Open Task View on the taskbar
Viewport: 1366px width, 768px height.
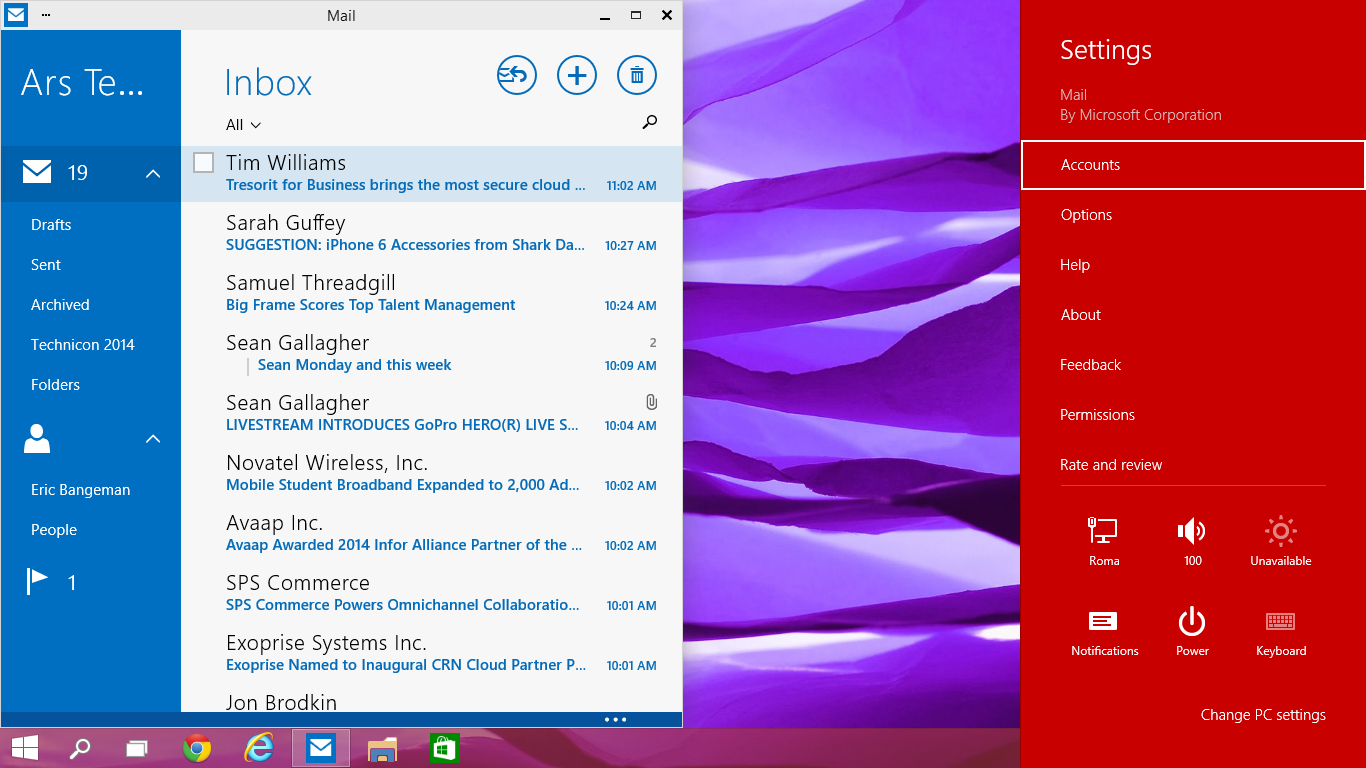(x=137, y=748)
